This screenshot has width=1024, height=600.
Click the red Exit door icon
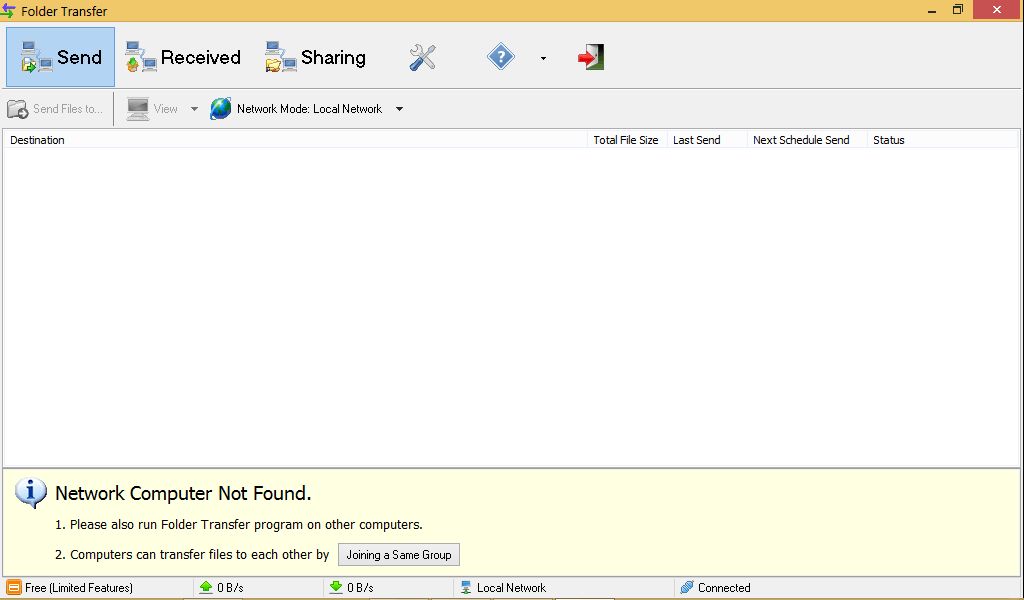click(x=590, y=57)
